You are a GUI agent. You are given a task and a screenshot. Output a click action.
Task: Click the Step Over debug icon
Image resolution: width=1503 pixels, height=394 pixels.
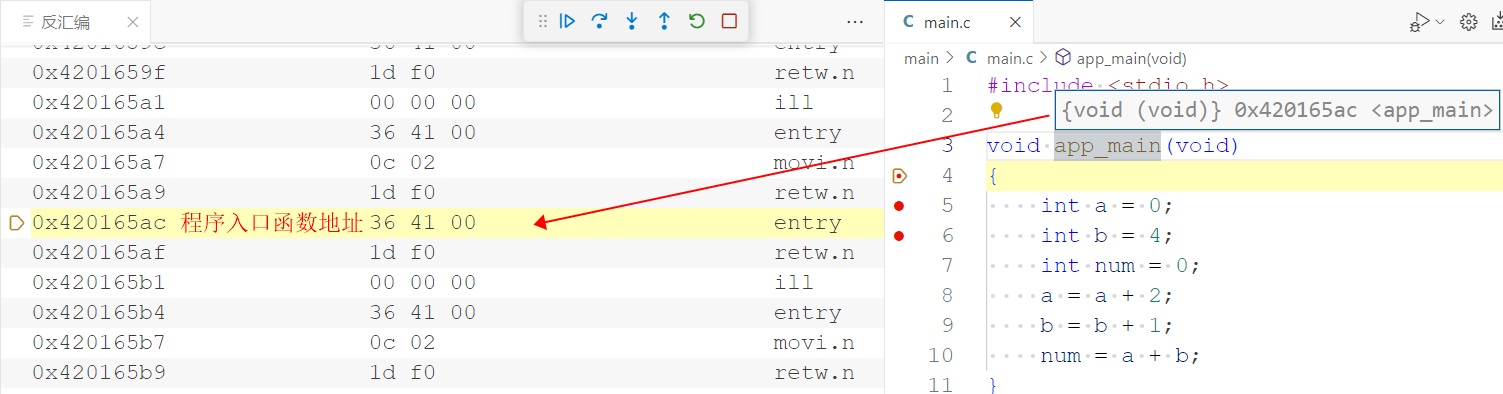click(x=600, y=21)
